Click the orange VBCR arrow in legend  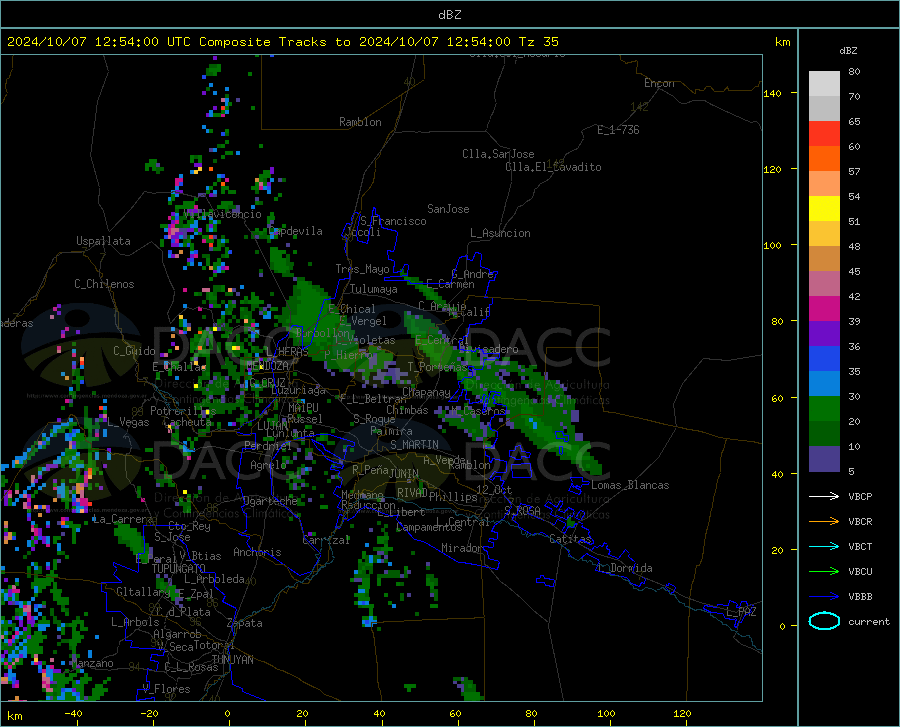click(x=824, y=522)
